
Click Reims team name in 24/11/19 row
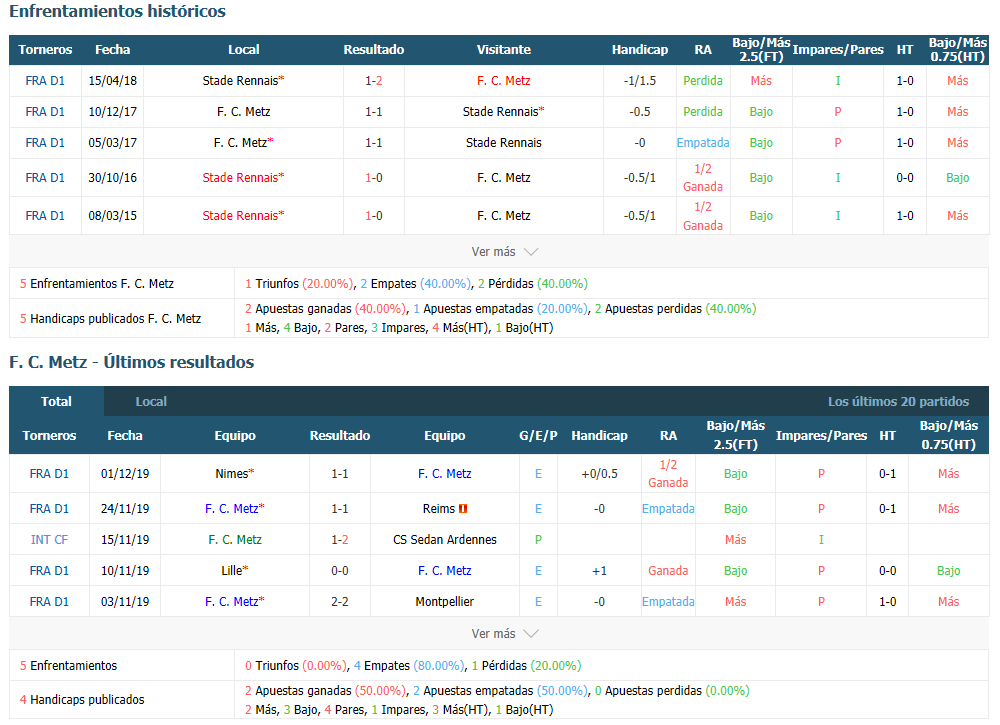439,509
